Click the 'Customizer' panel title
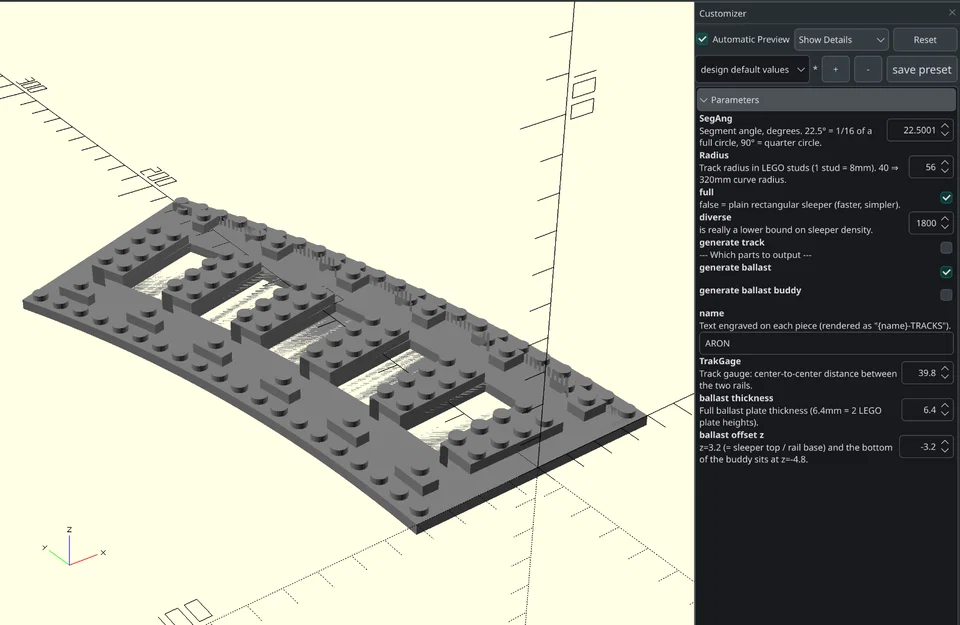The width and height of the screenshot is (960, 625). click(722, 13)
